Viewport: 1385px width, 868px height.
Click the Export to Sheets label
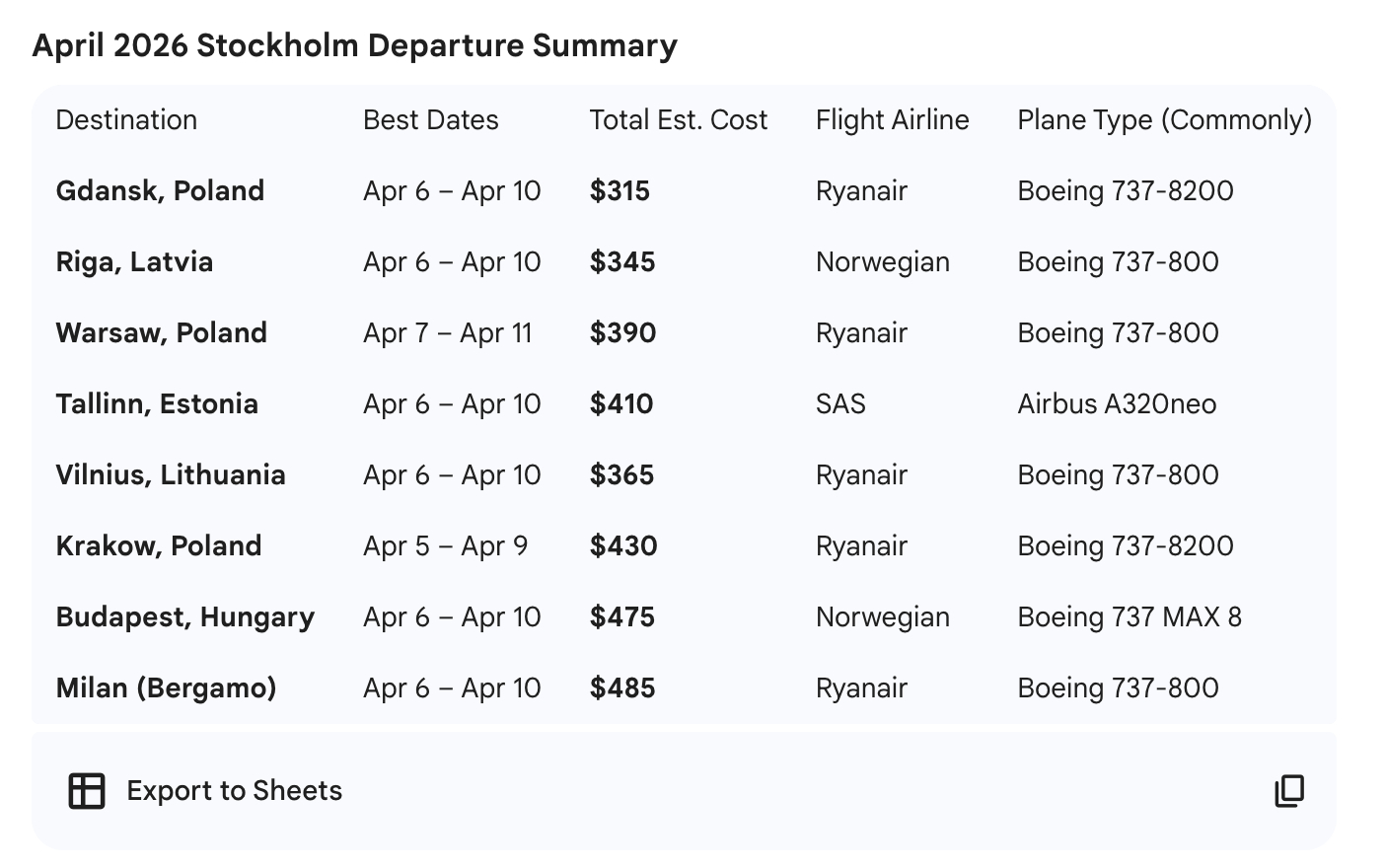pyautogui.click(x=234, y=791)
